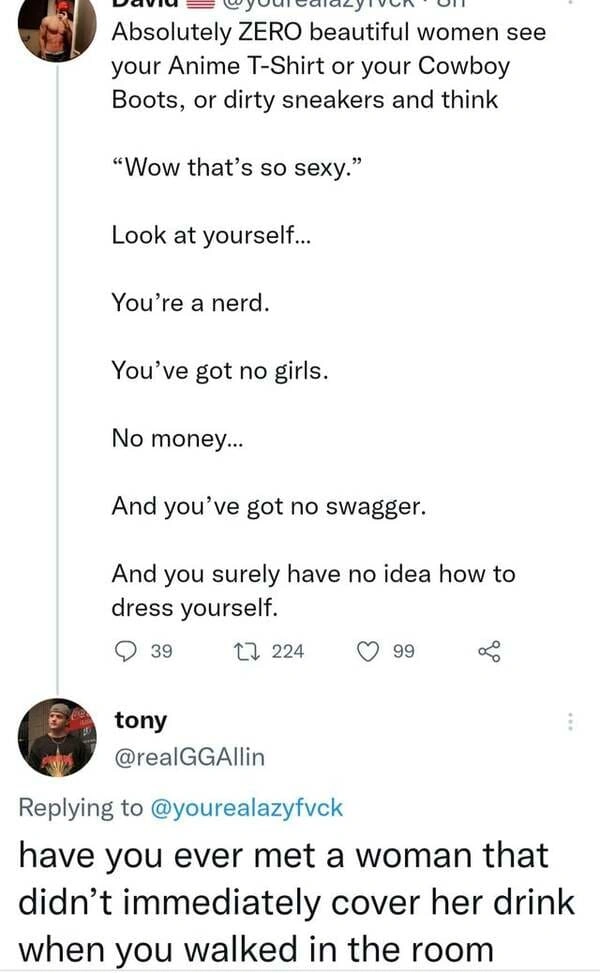
Task: Visit the @realGGAllin handle
Action: point(189,757)
